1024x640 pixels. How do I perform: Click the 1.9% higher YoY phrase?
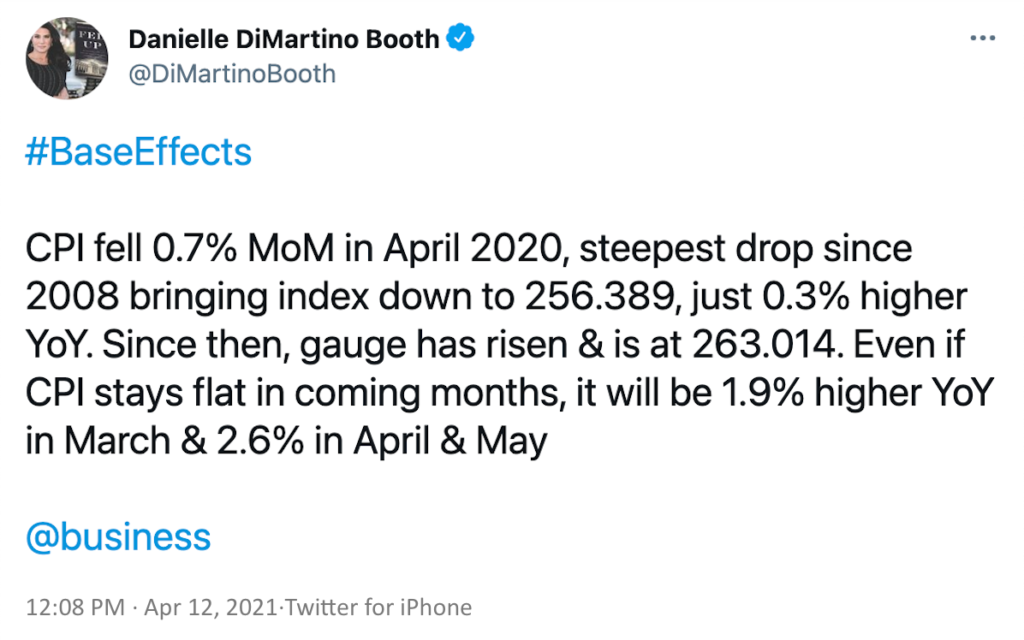pos(857,393)
